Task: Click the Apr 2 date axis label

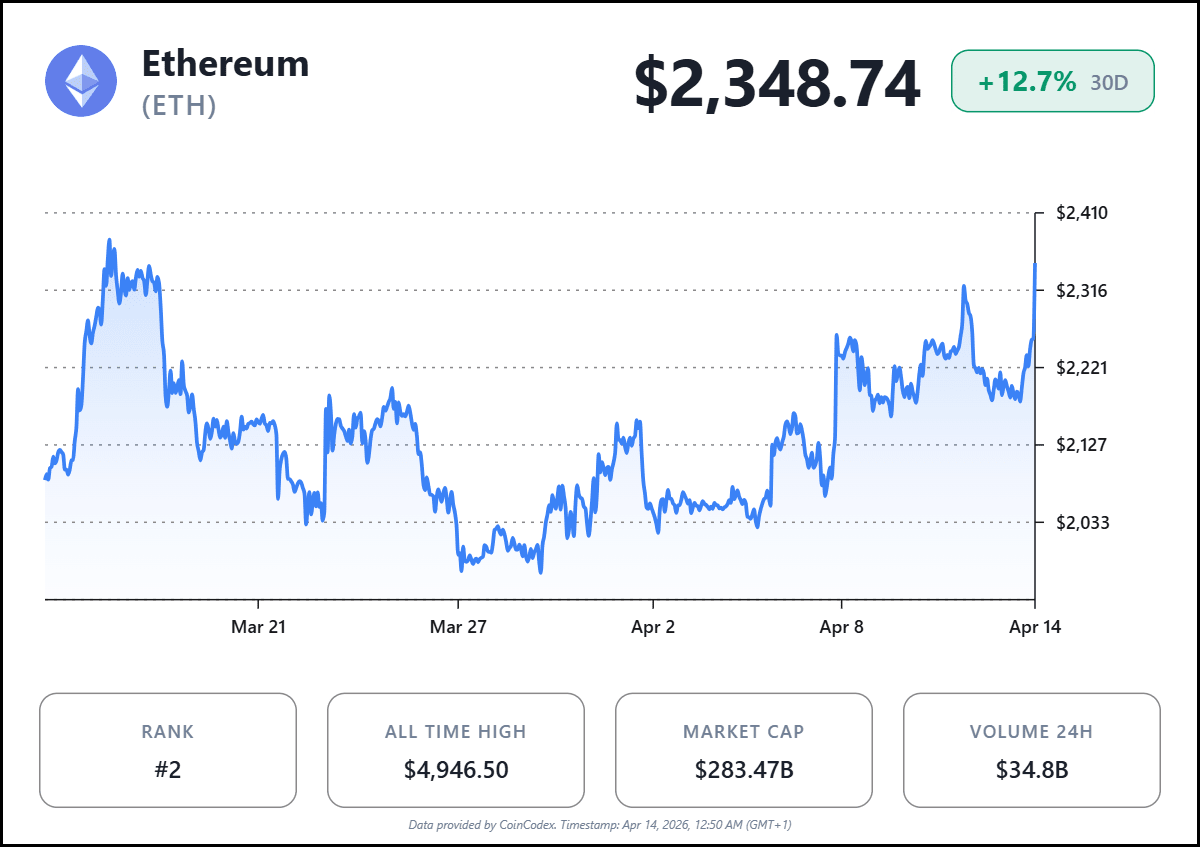Action: 653,627
